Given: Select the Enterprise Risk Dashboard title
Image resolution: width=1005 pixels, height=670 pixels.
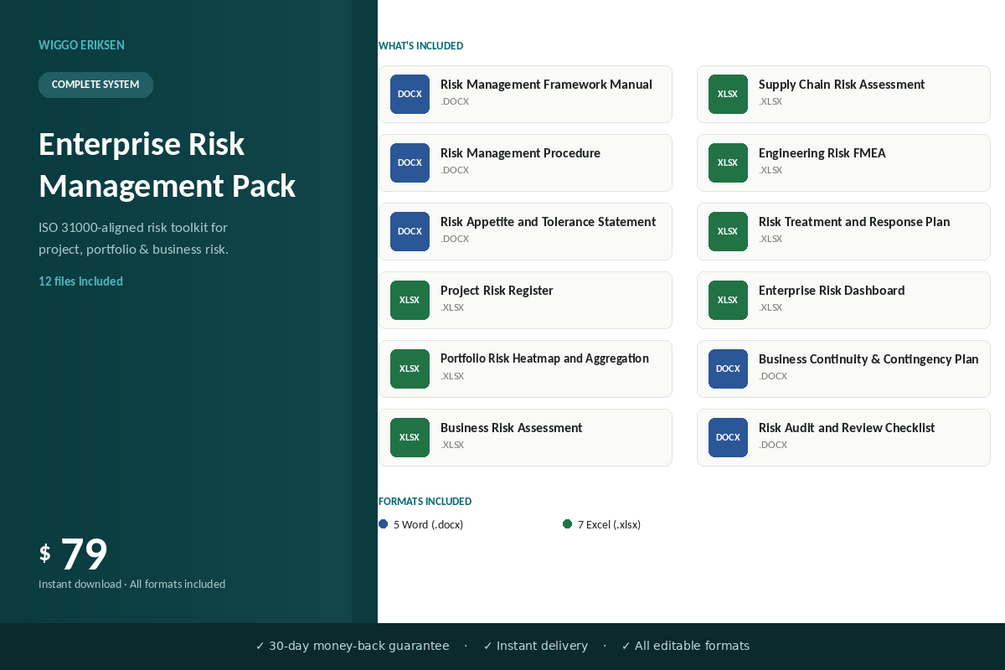Looking at the screenshot, I should pyautogui.click(x=832, y=290).
